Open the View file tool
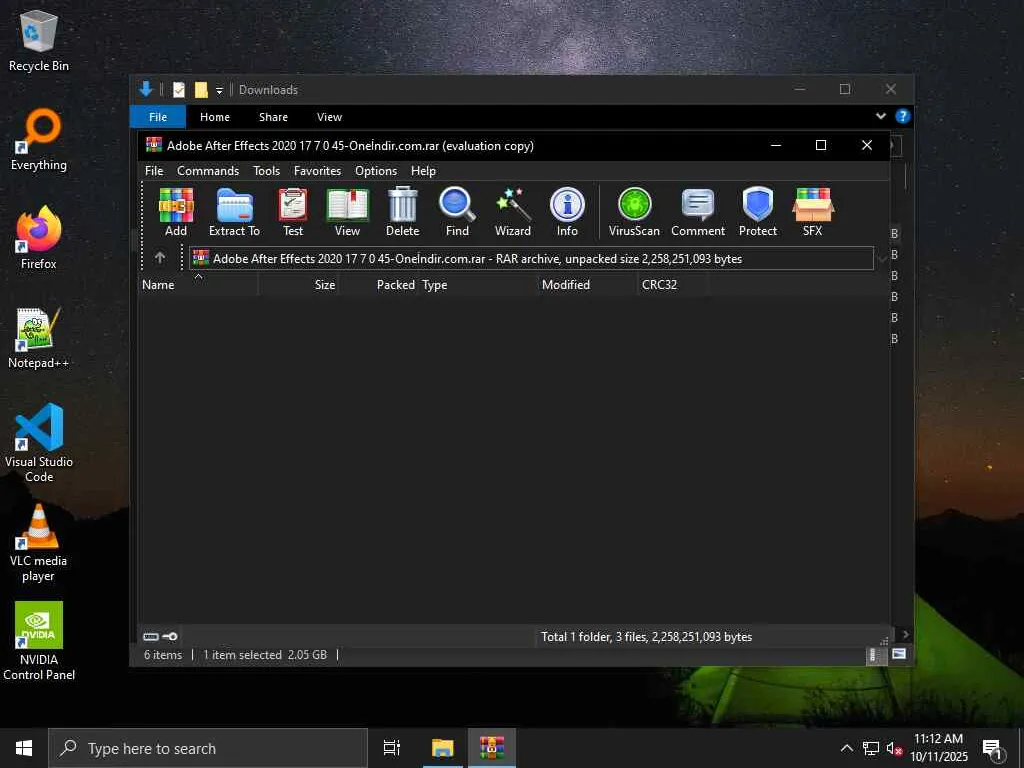Screen dimensions: 1024x768 coord(347,212)
